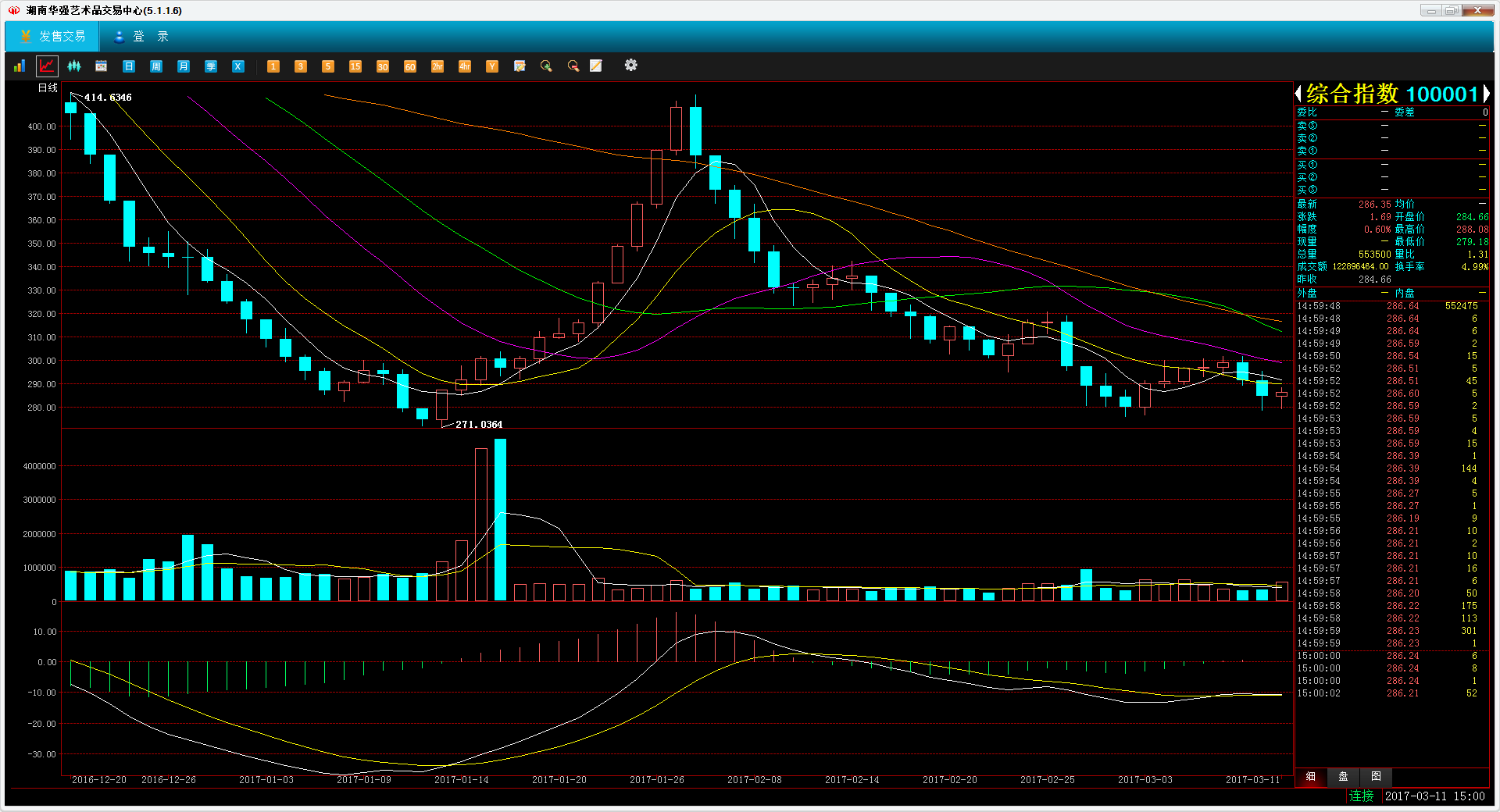1500x812 pixels.
Task: Click highest price value 288.08
Action: pyautogui.click(x=1472, y=230)
